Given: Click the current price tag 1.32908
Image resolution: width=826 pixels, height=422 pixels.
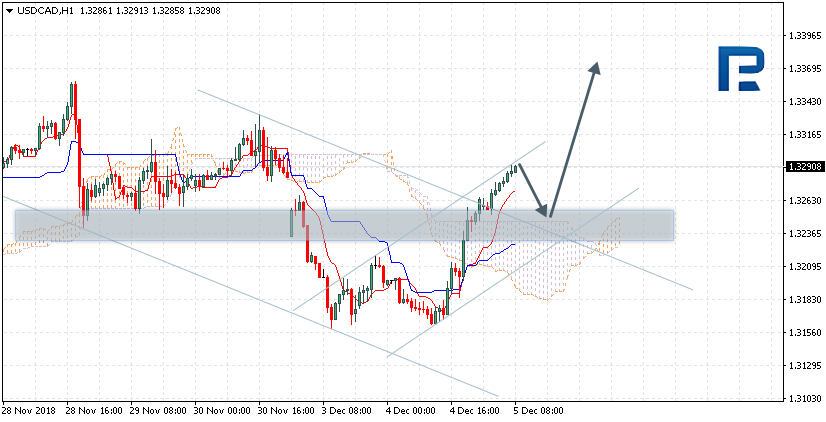Looking at the screenshot, I should click(x=803, y=167).
